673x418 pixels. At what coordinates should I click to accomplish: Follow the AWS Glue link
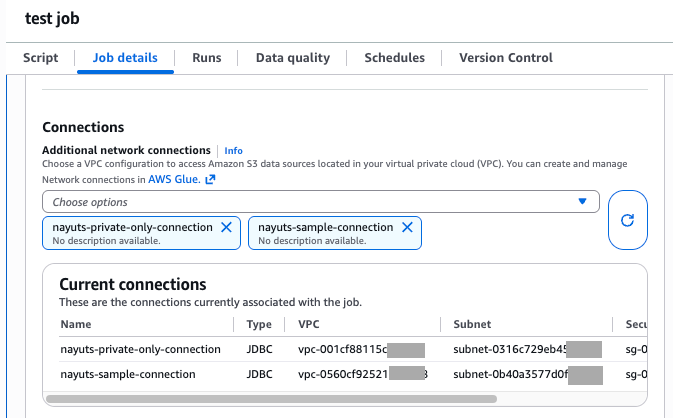pyautogui.click(x=174, y=180)
